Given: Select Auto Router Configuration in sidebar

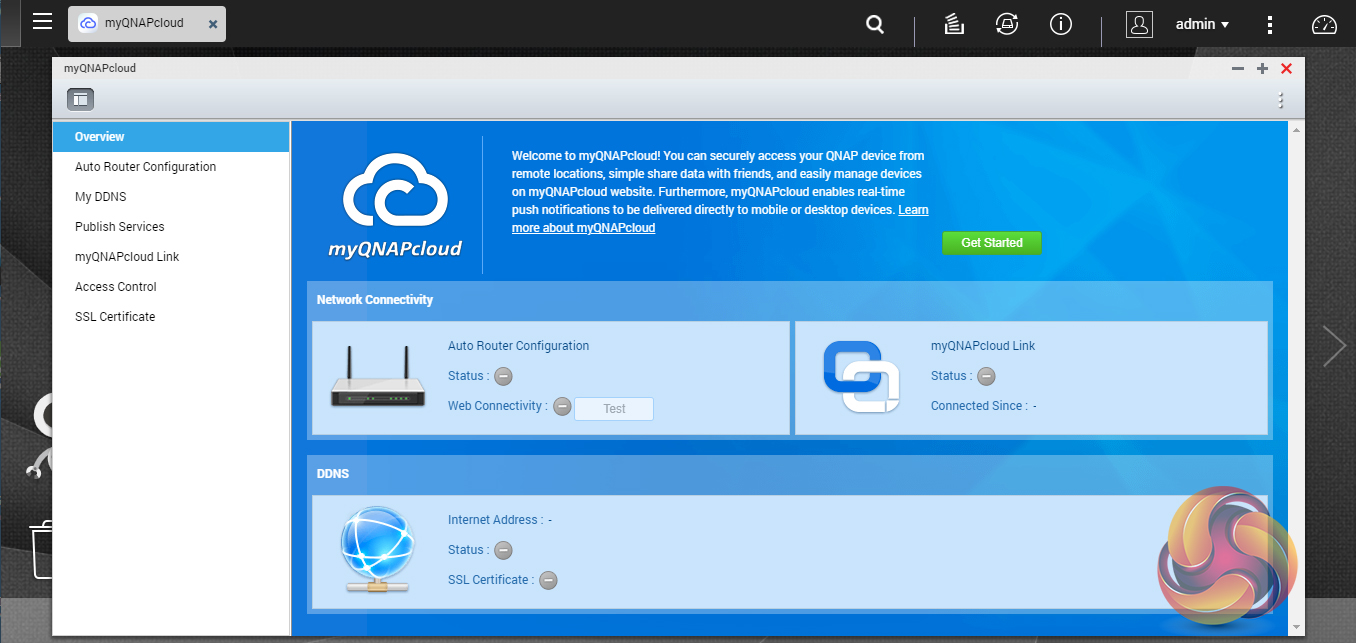Looking at the screenshot, I should 145,167.
